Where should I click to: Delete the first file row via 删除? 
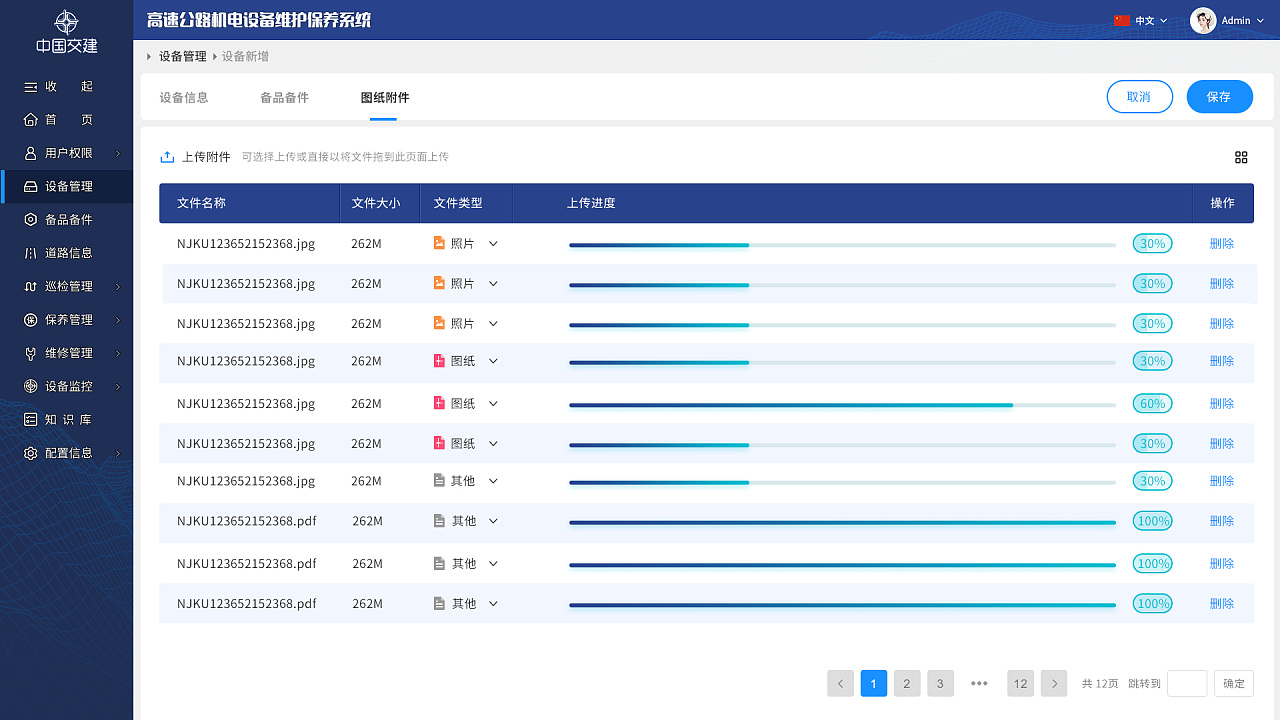pos(1221,243)
